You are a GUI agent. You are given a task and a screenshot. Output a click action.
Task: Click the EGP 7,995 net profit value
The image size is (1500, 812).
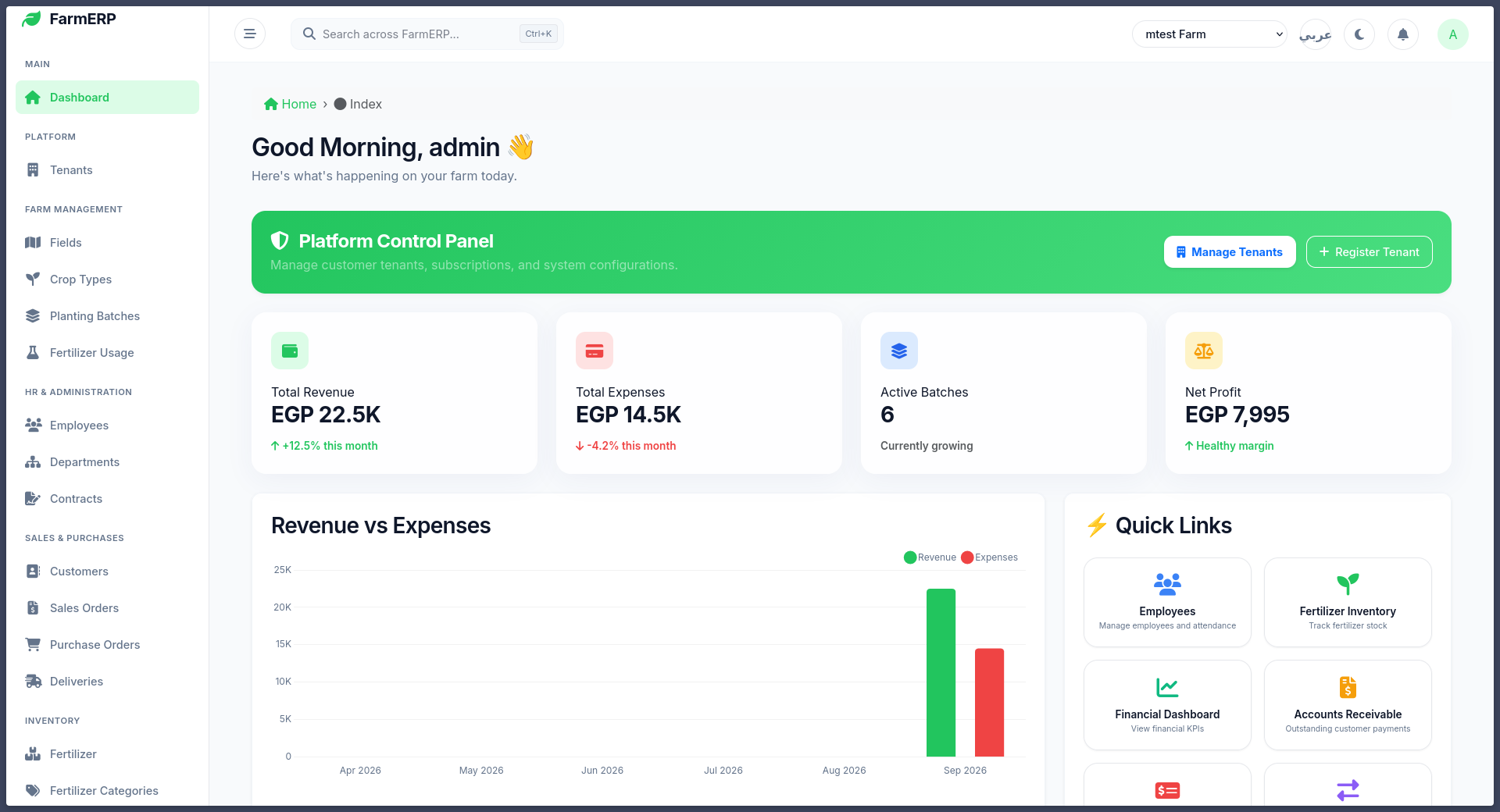point(1237,415)
